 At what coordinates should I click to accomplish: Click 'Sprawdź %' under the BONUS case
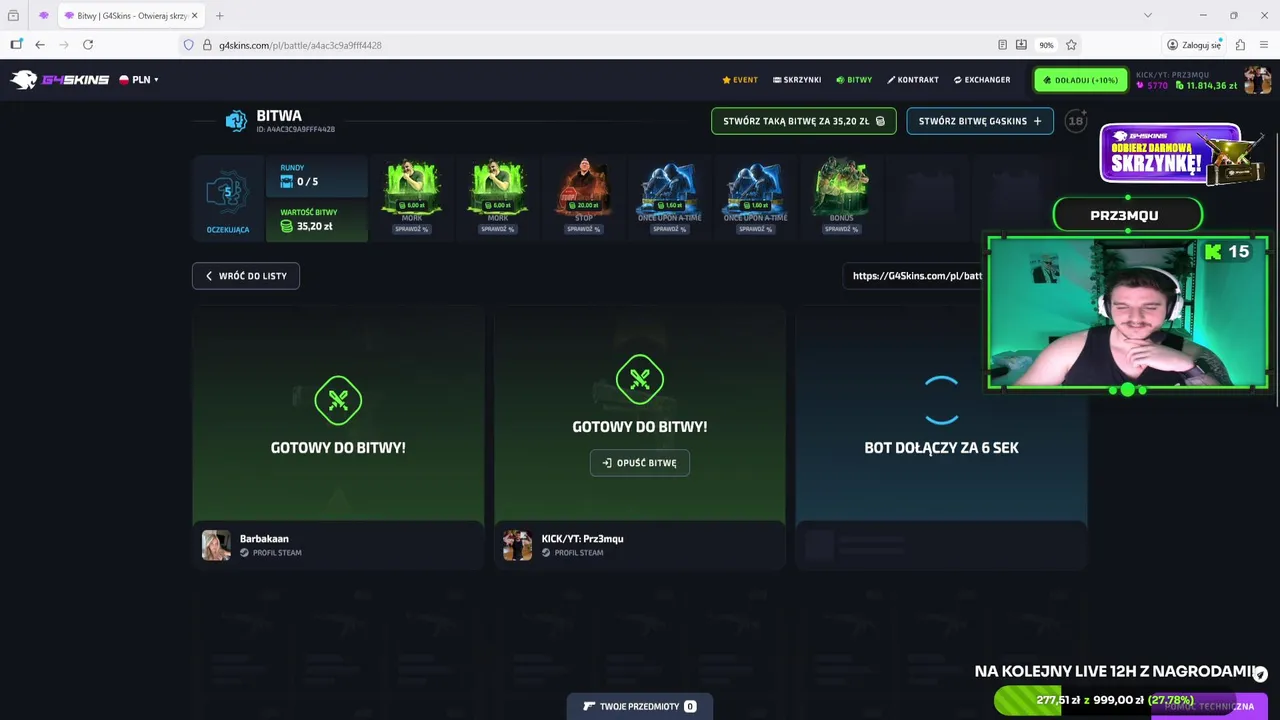[841, 229]
